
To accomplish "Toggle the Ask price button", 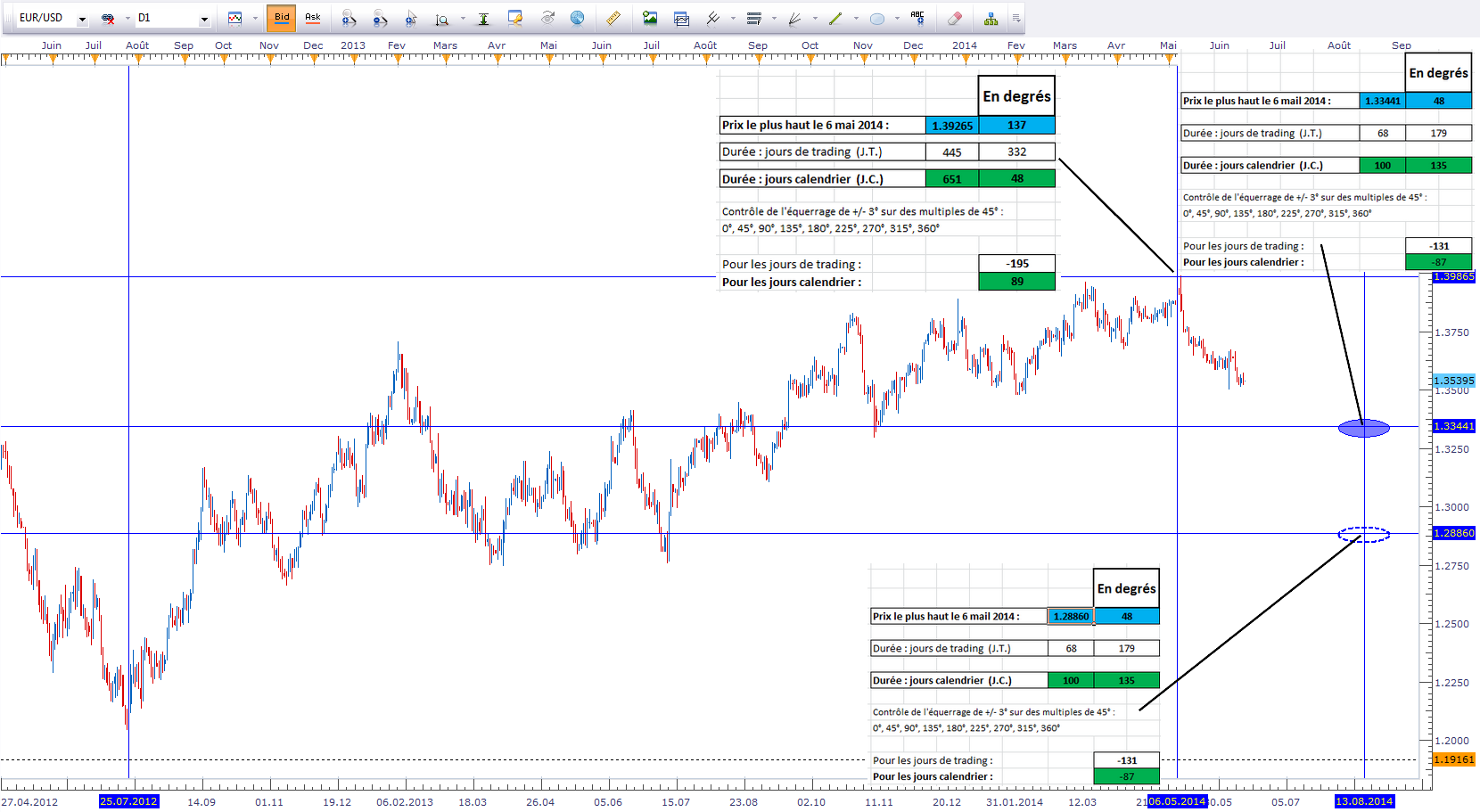I will (313, 18).
